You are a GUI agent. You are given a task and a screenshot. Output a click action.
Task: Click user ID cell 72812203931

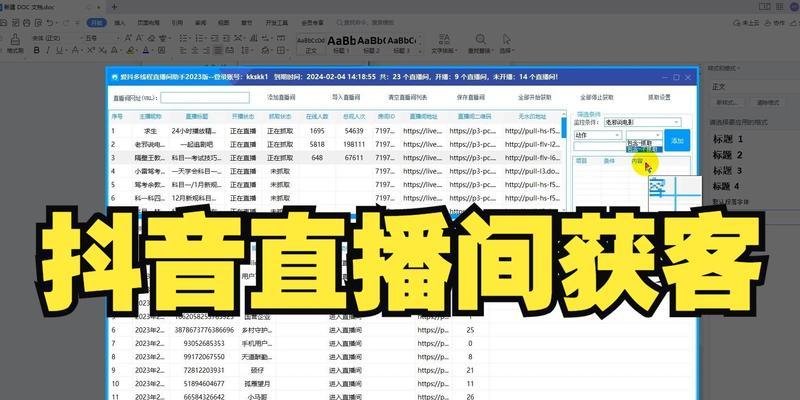tap(204, 370)
